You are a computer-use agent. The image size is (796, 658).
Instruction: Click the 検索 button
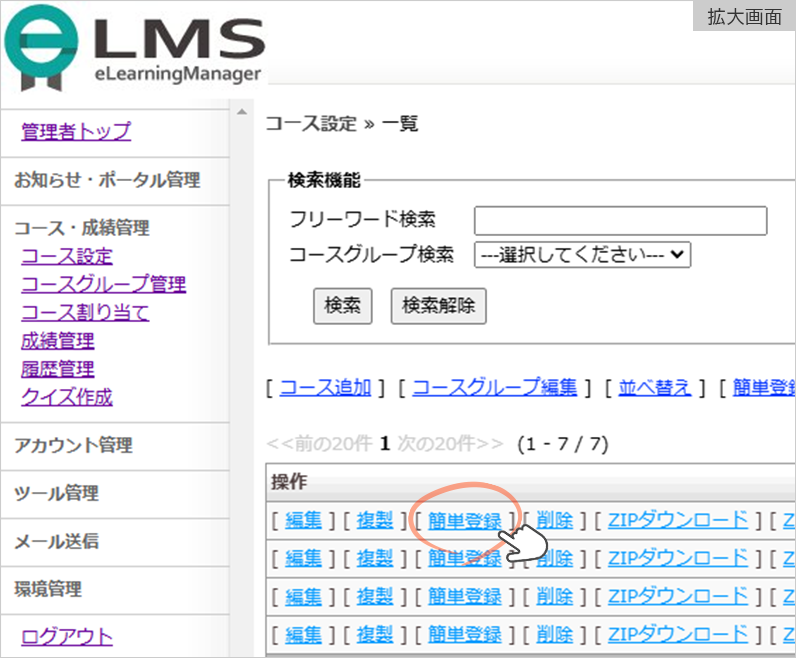343,306
